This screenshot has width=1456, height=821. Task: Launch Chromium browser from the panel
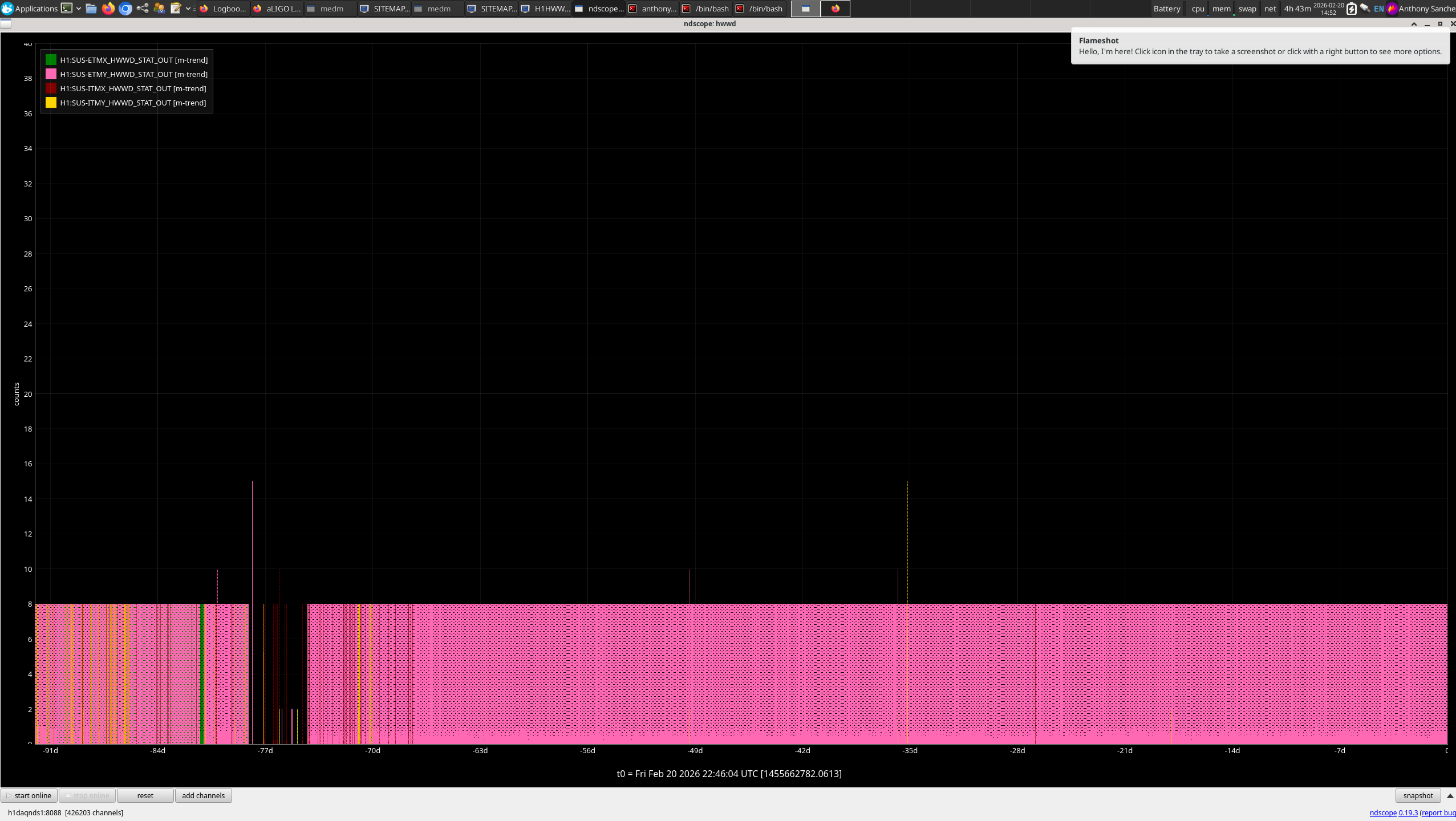point(125,8)
